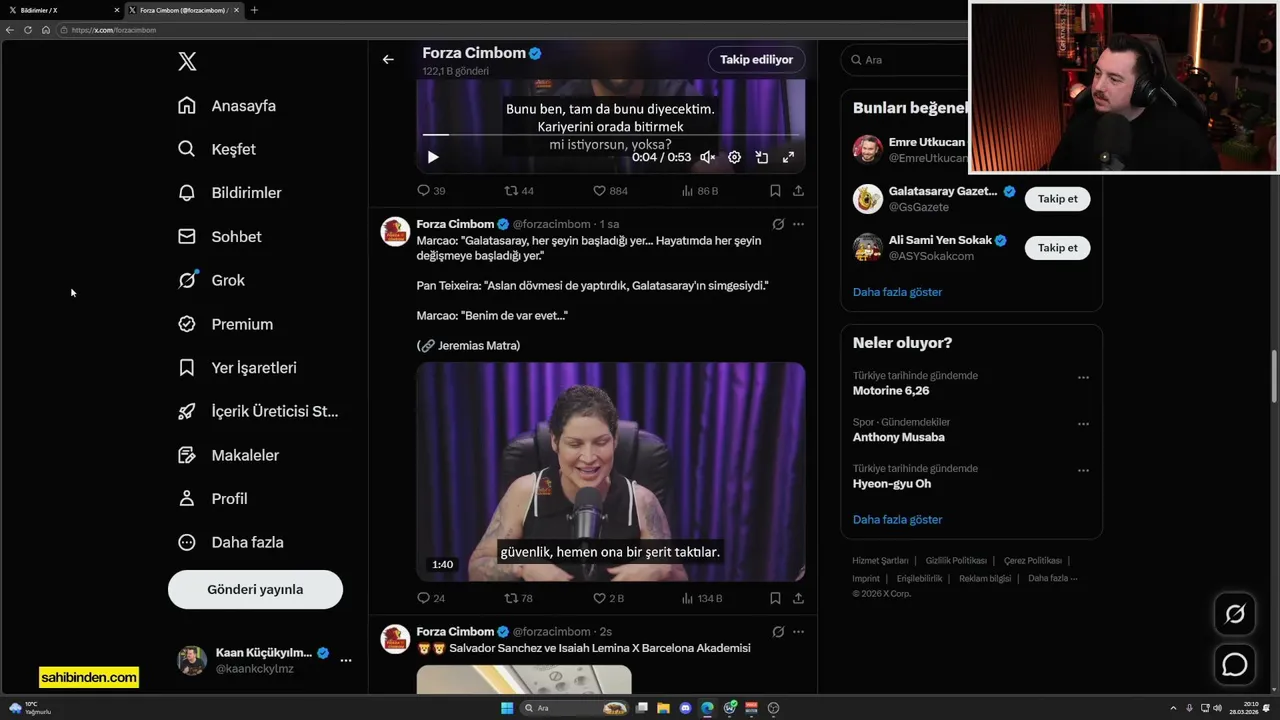Open Keşfet explore page
1280x720 pixels.
point(217,149)
